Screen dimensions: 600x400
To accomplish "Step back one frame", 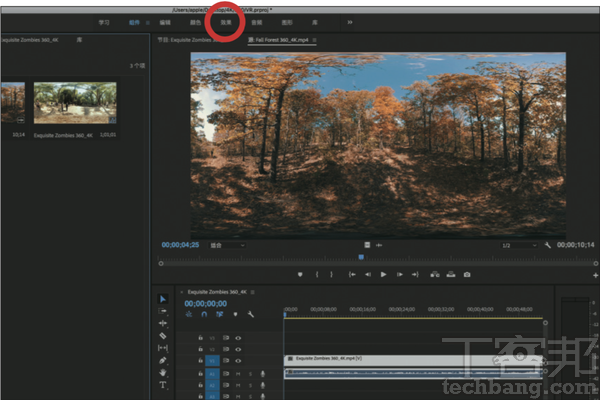I will 368,274.
